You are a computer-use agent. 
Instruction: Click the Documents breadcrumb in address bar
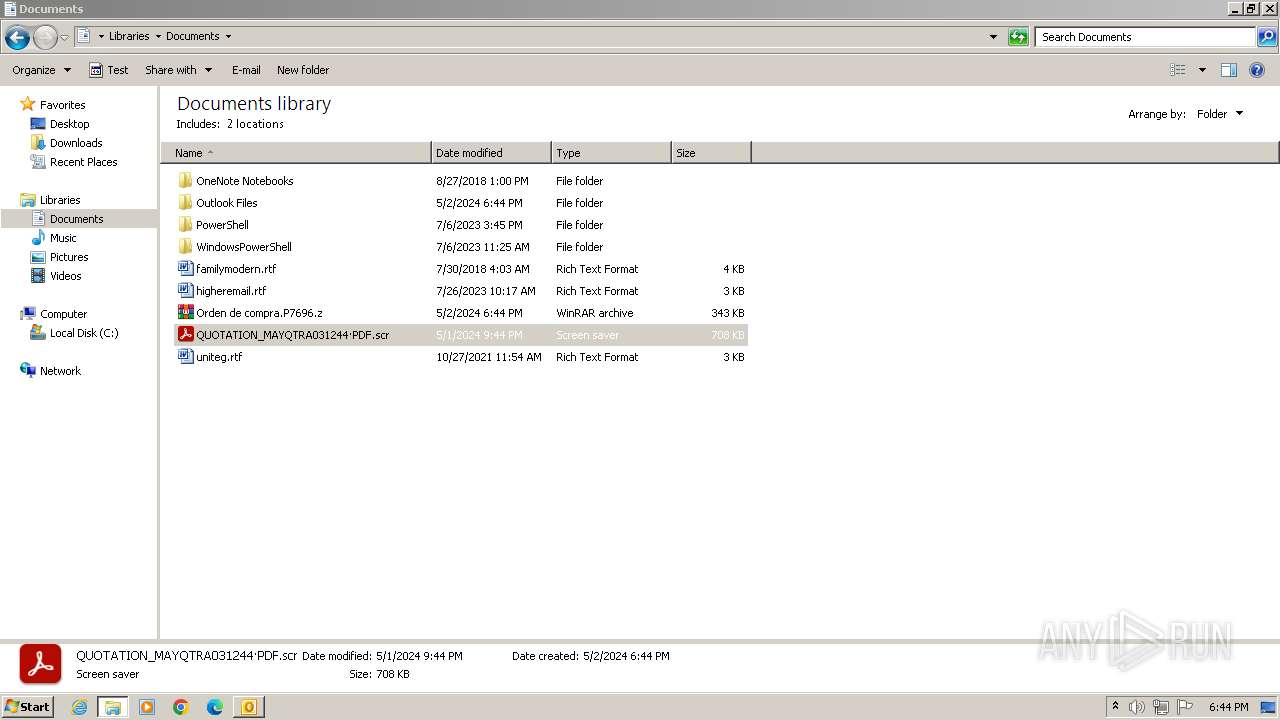192,36
